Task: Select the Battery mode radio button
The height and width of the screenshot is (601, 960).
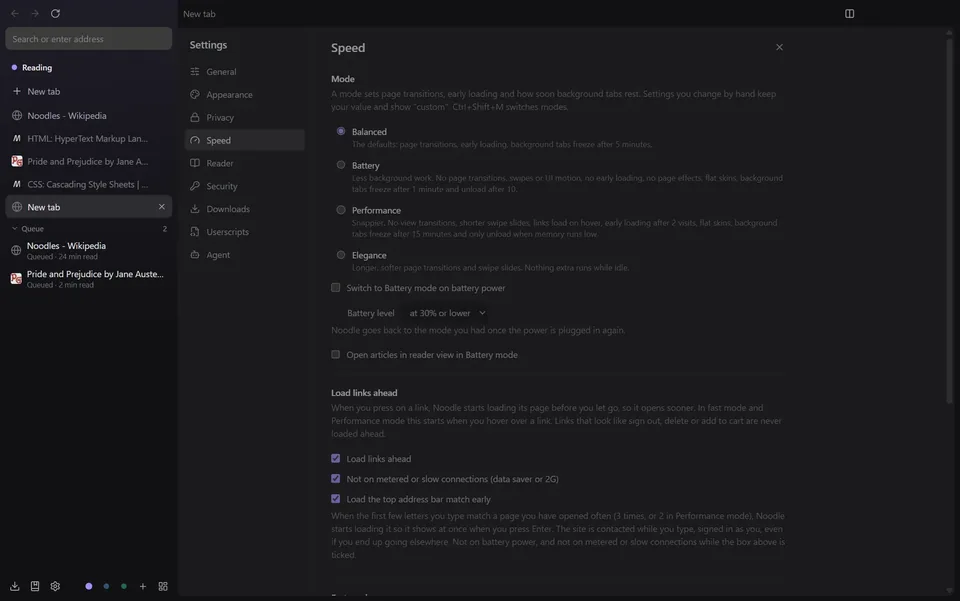Action: 341,165
